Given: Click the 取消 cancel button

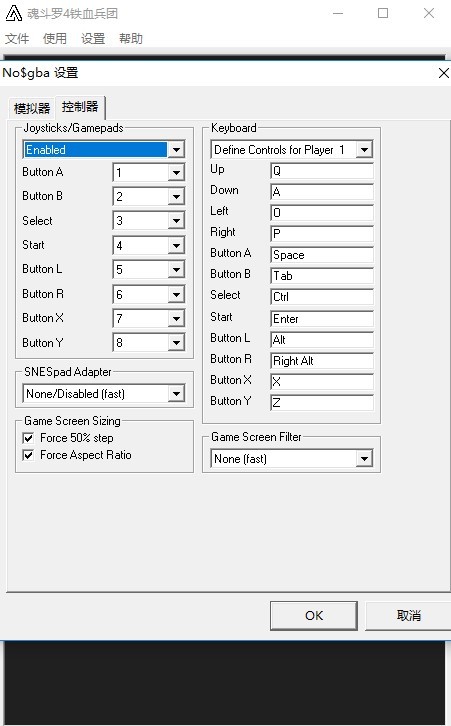Looking at the screenshot, I should (x=408, y=615).
